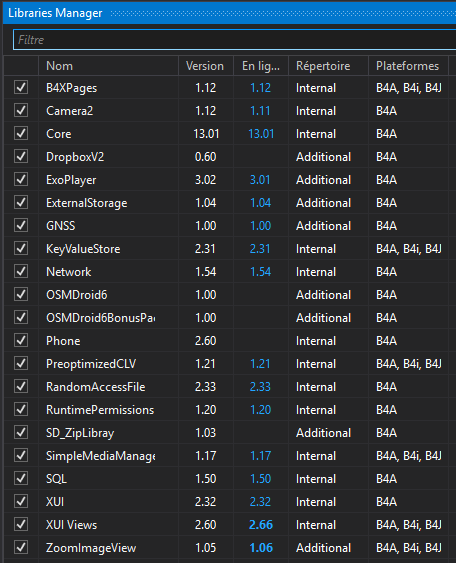Toggle the OSMDroid6BonusPack checkbox
Image resolution: width=456 pixels, height=563 pixels.
click(21, 317)
